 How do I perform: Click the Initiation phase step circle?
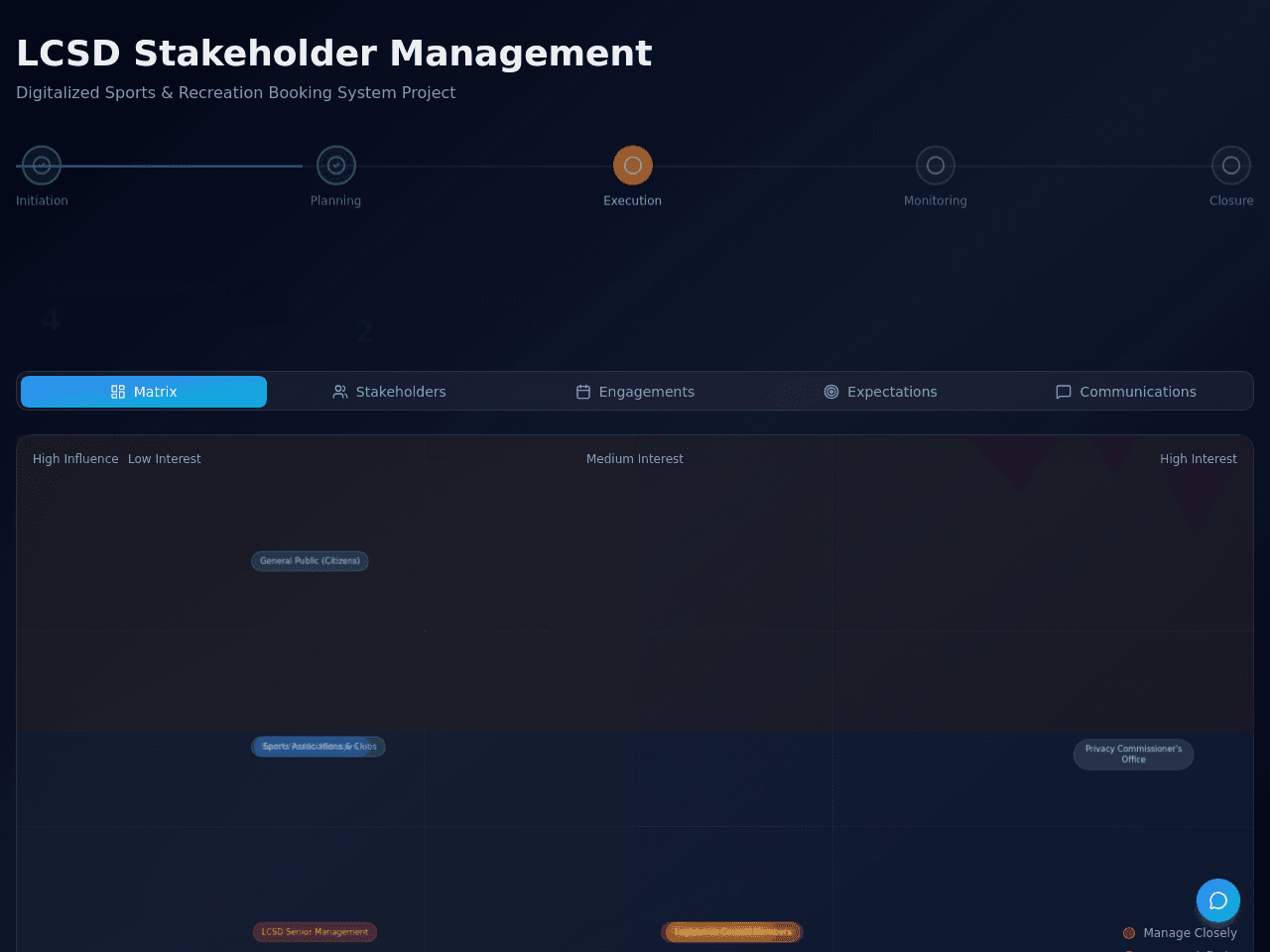(x=42, y=166)
